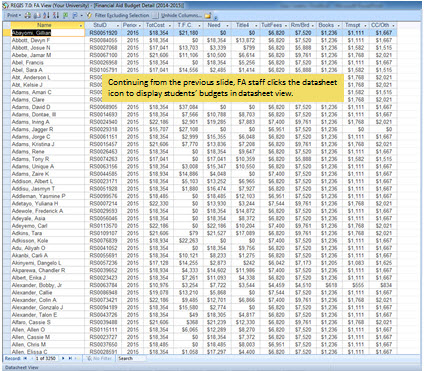Click the $834 CC/Oth value
Viewport: 424px width, 371px height.
pyautogui.click(x=386, y=285)
